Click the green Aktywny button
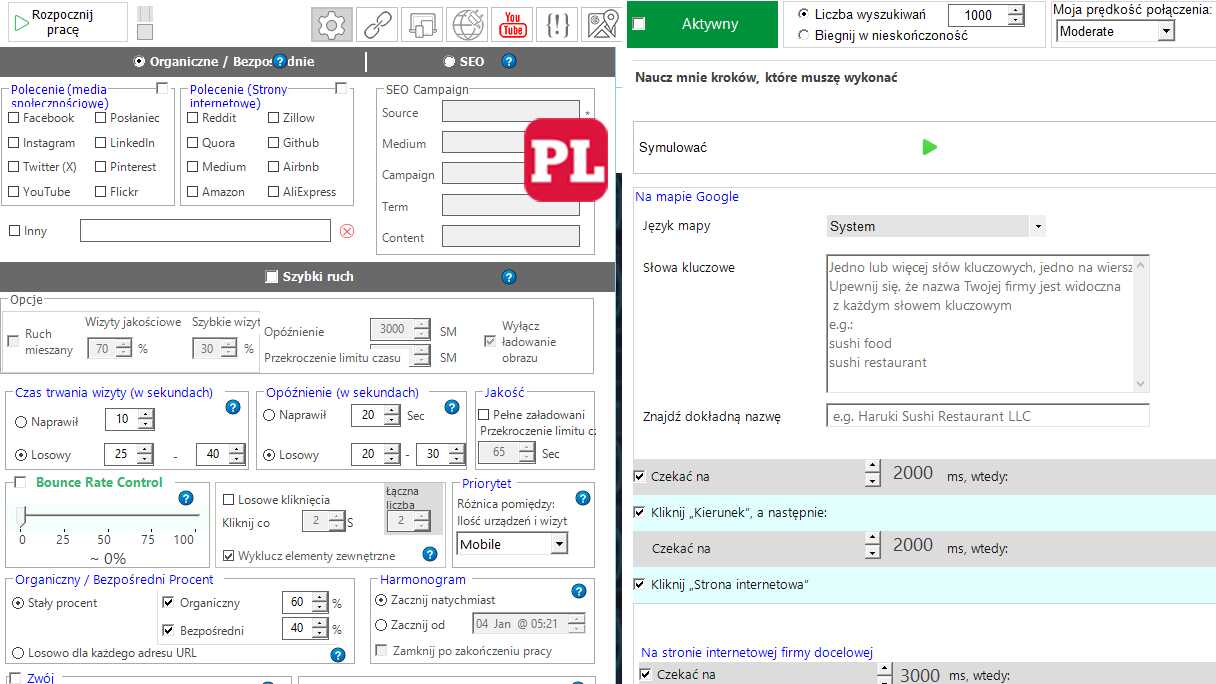 [709, 24]
